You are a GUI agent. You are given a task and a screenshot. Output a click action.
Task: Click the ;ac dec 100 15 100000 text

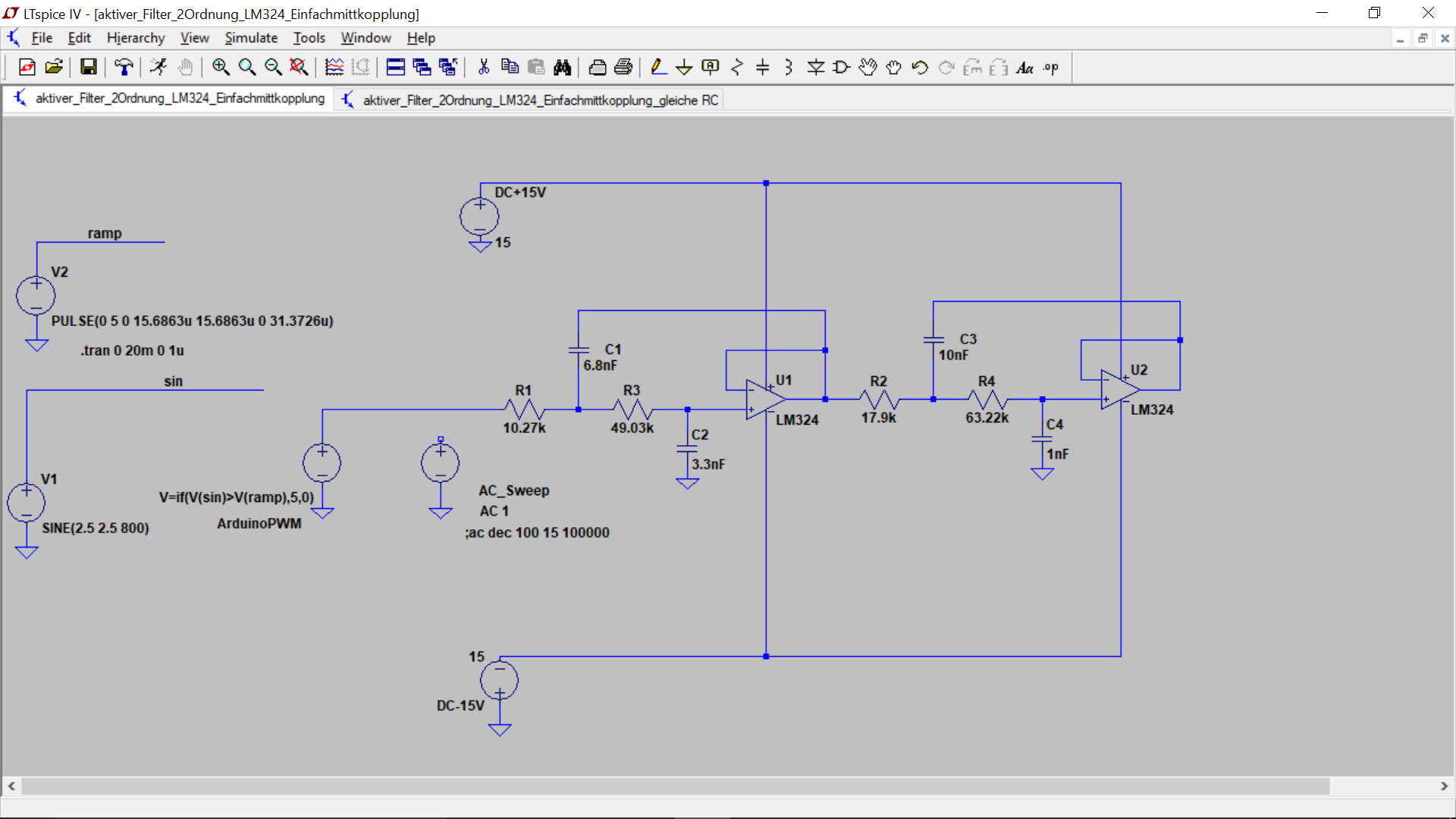(538, 532)
